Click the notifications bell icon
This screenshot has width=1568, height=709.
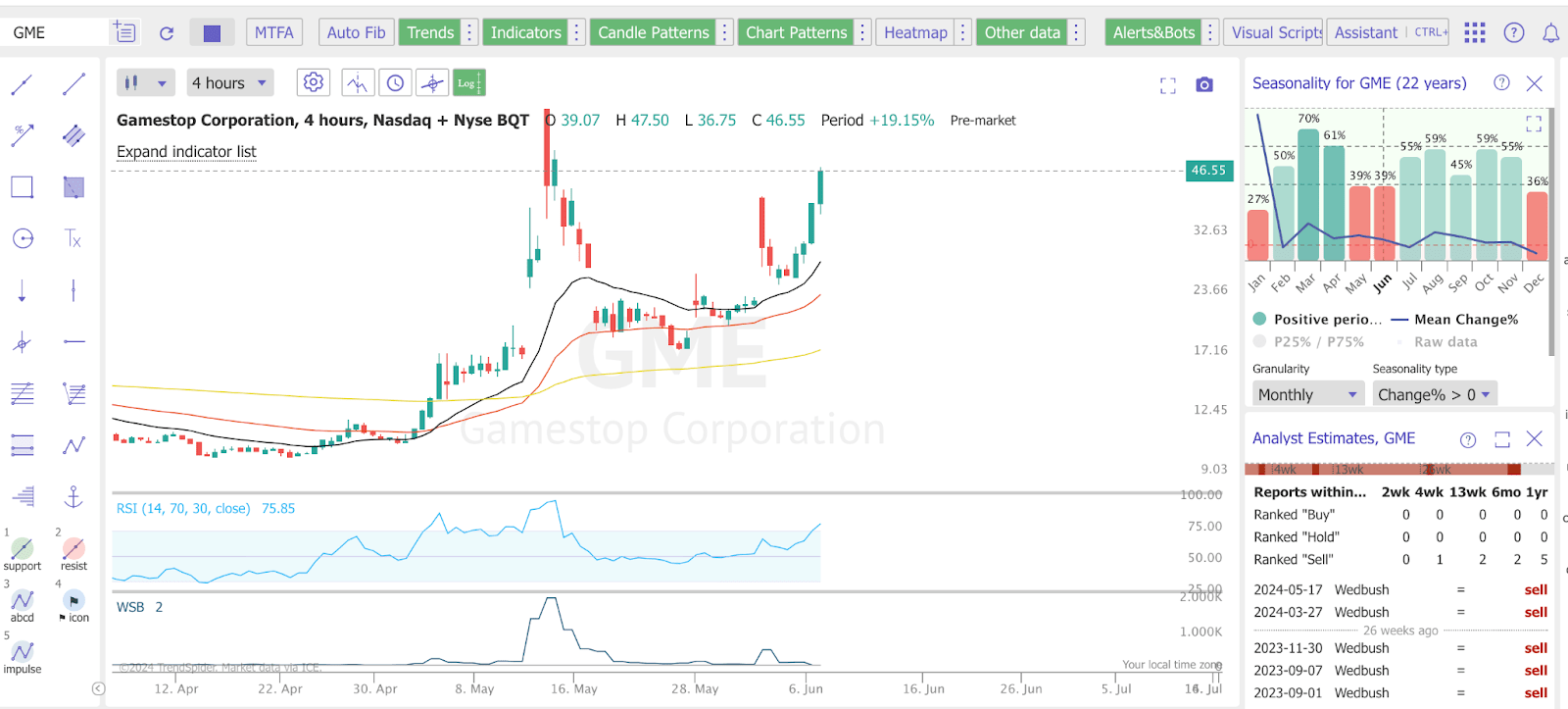click(x=1550, y=33)
